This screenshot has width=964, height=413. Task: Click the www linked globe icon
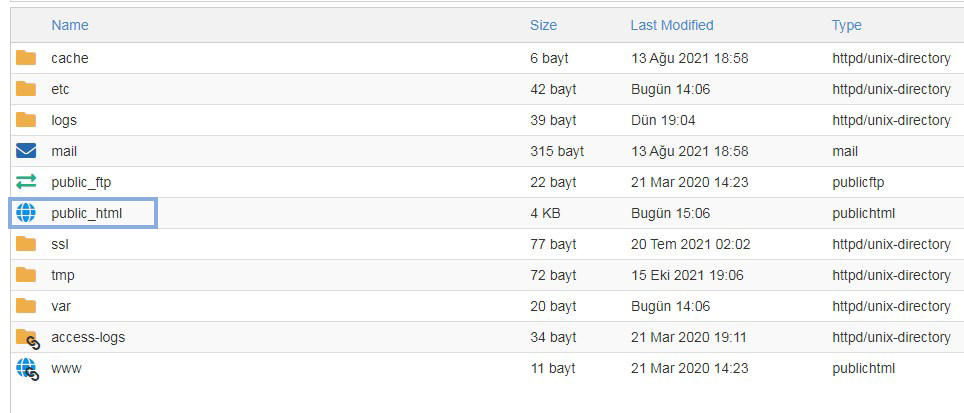point(28,369)
